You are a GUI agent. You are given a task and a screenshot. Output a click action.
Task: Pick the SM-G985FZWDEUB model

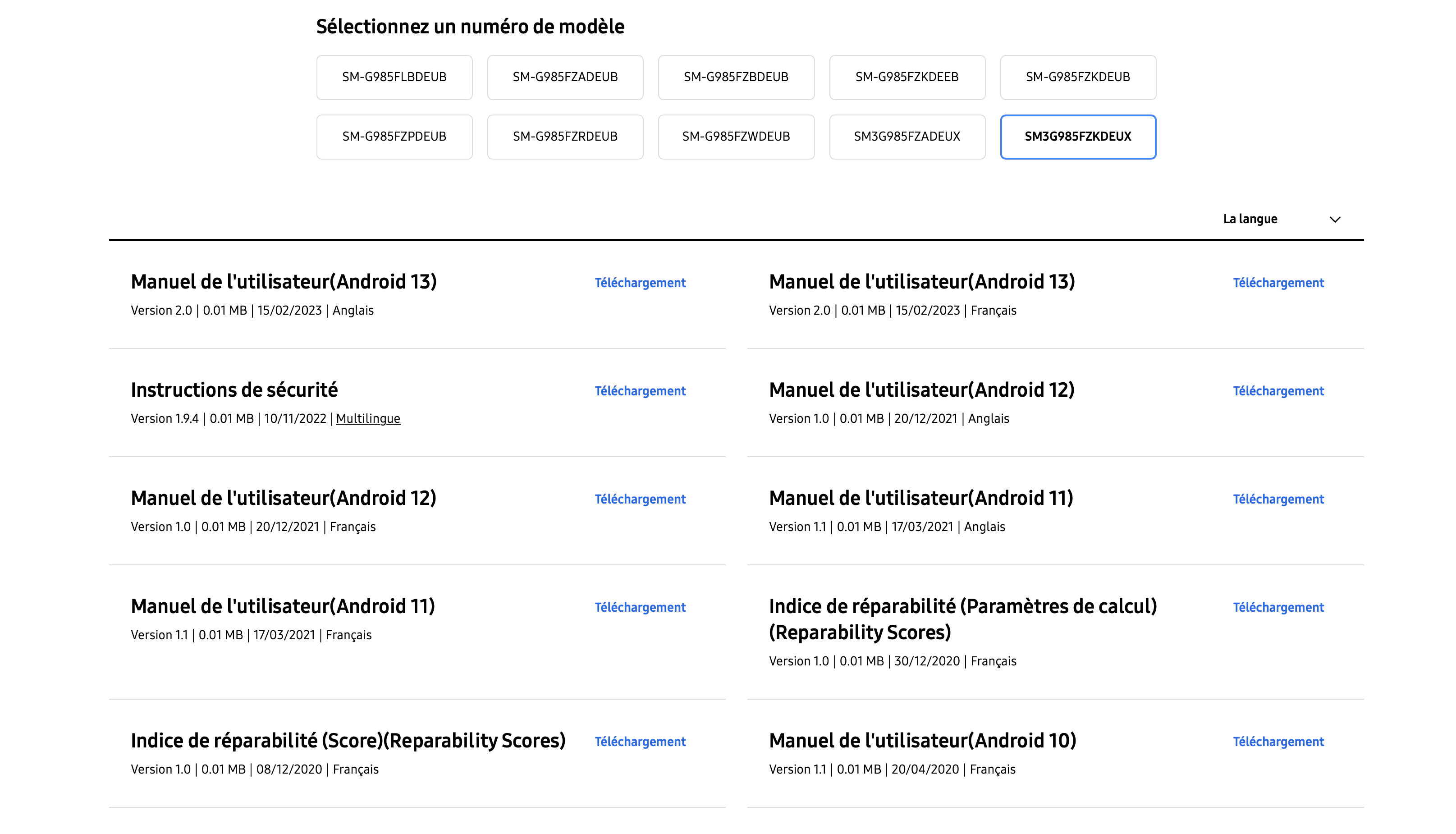pyautogui.click(x=736, y=137)
